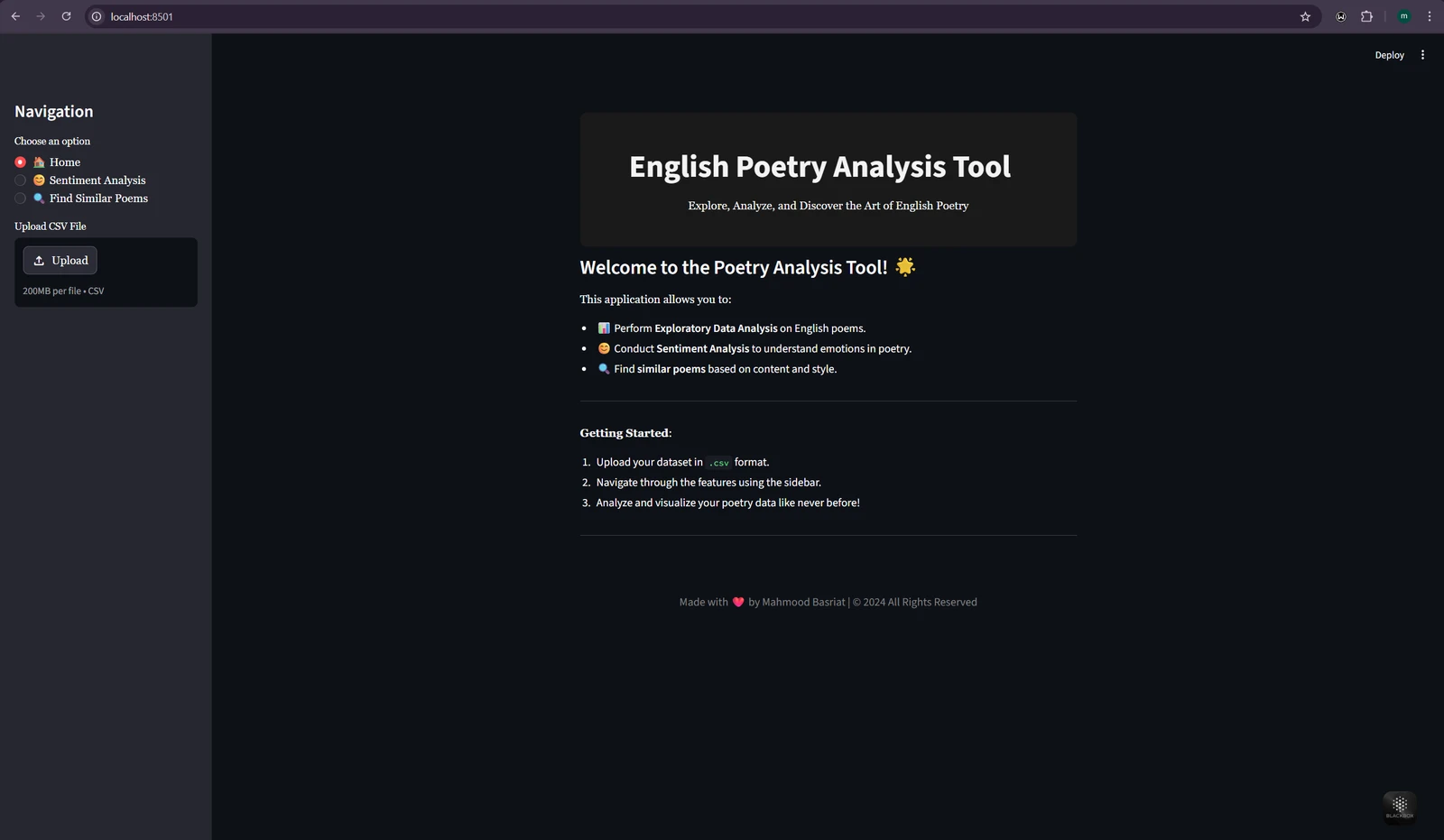Click the "Choose an option" label
Screen dimensions: 1444x840
point(52,142)
